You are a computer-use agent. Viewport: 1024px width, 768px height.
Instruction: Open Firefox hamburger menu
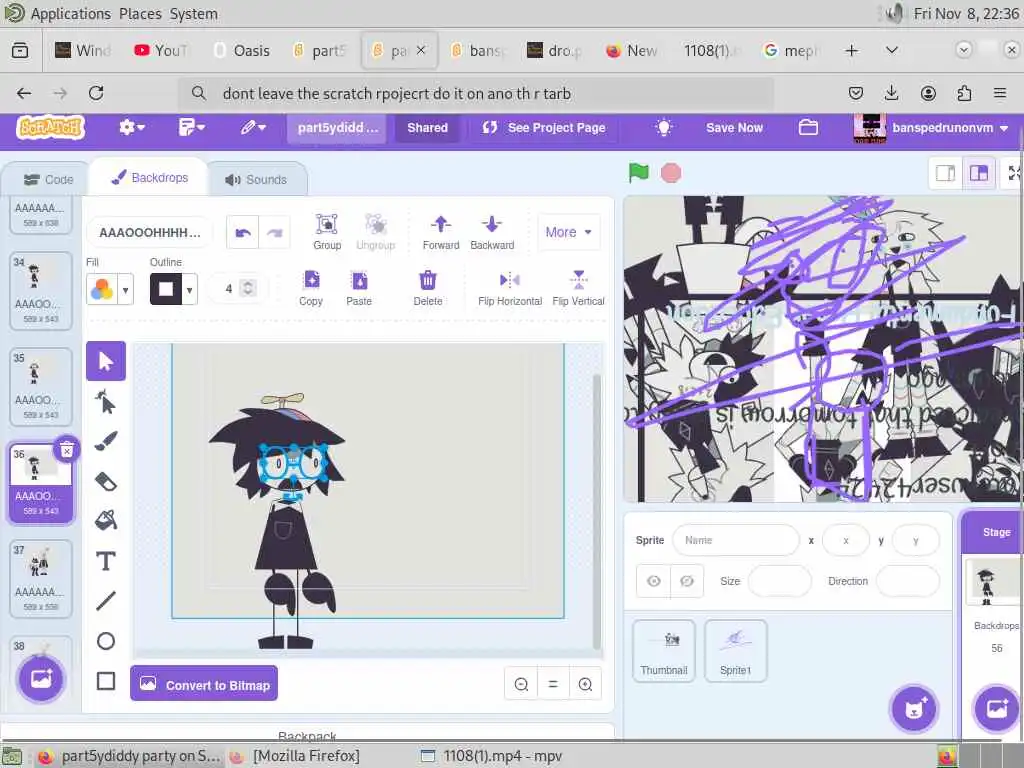coord(999,93)
